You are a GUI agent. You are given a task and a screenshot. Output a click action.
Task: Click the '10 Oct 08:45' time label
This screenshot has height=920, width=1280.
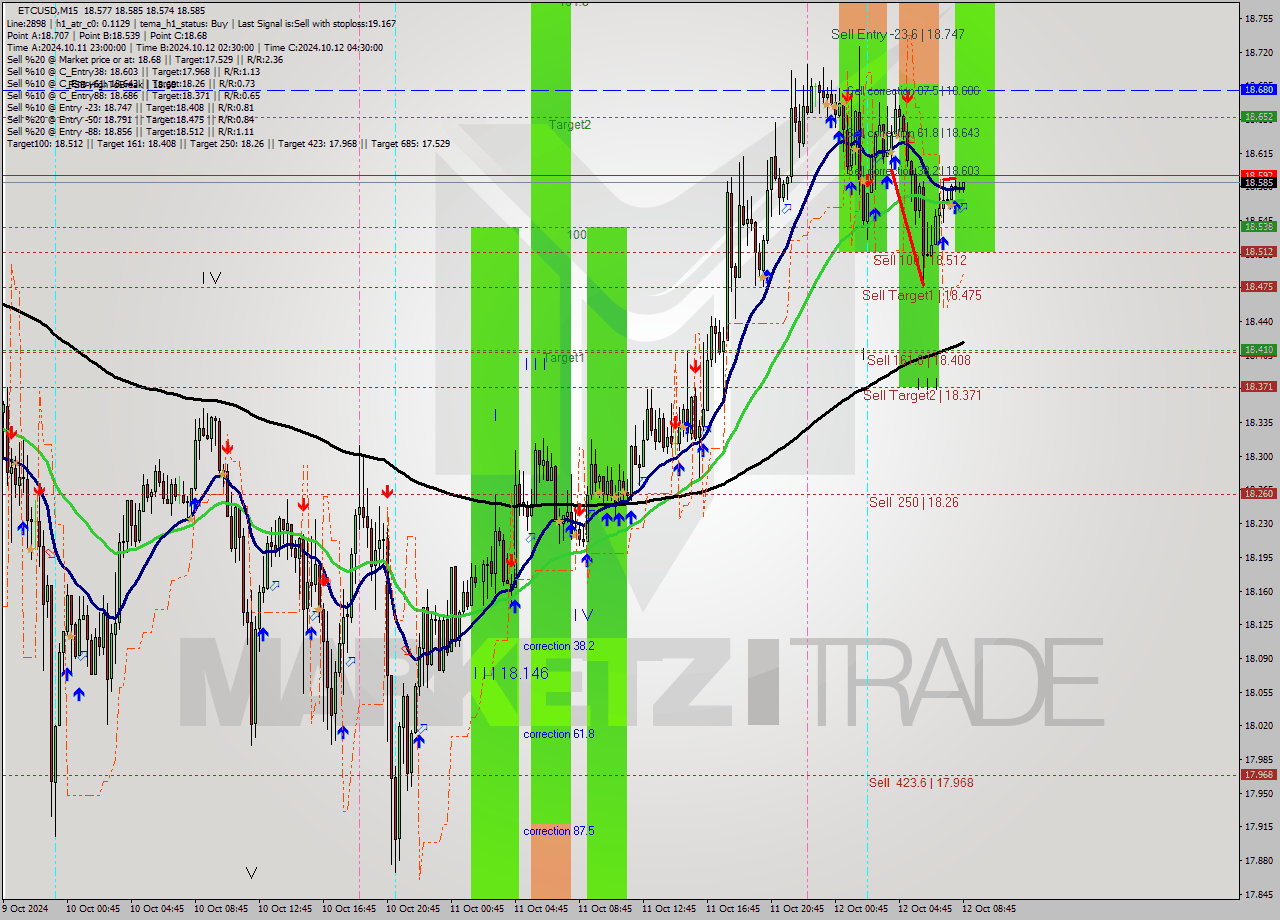pos(221,909)
